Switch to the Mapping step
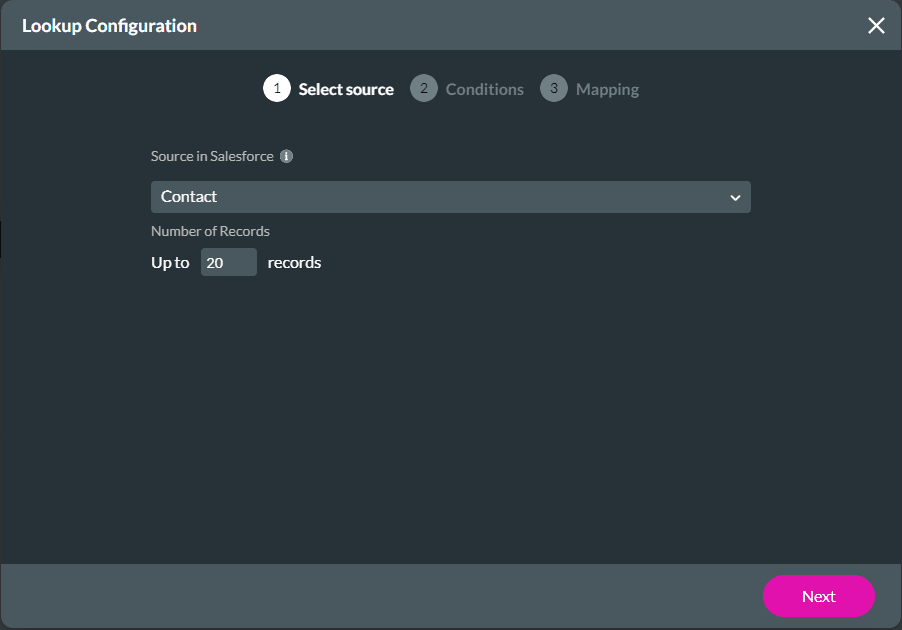Screen dimensions: 902x630 607,88
